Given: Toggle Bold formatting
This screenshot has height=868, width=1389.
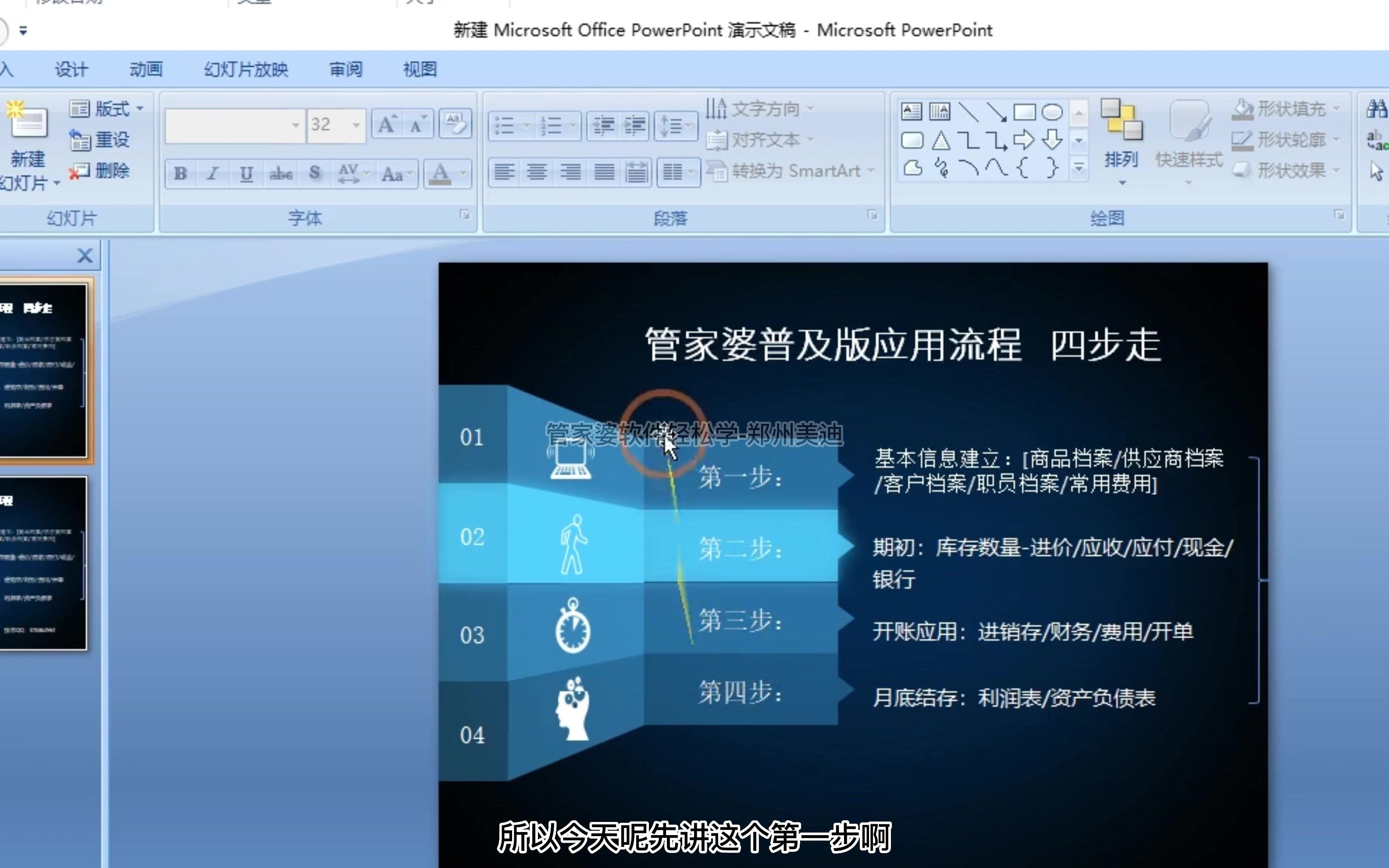Looking at the screenshot, I should click(x=181, y=173).
